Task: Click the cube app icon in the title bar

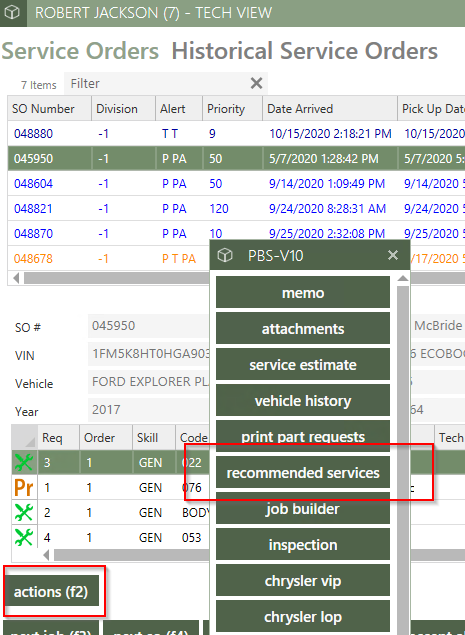Action: point(12,13)
